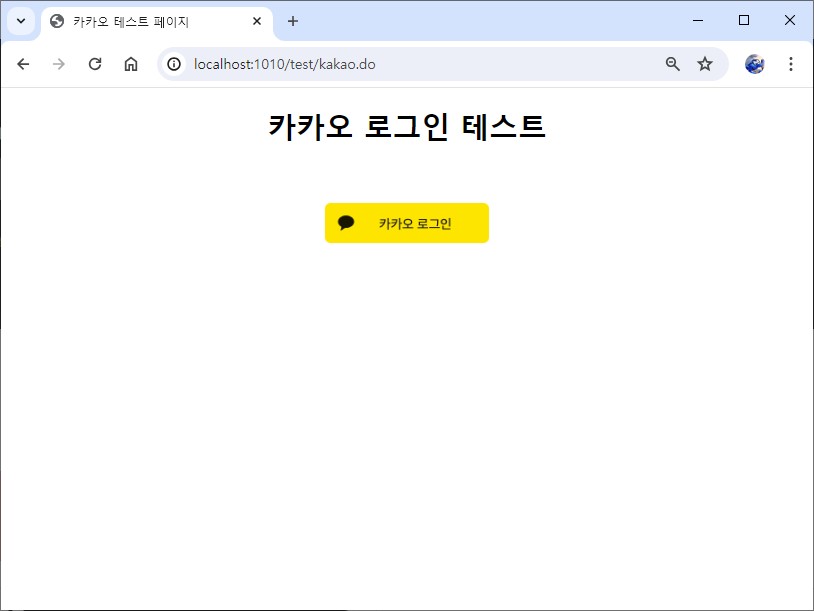The image size is (814, 611).
Task: Reload the page with the refresh icon
Action: (95, 64)
